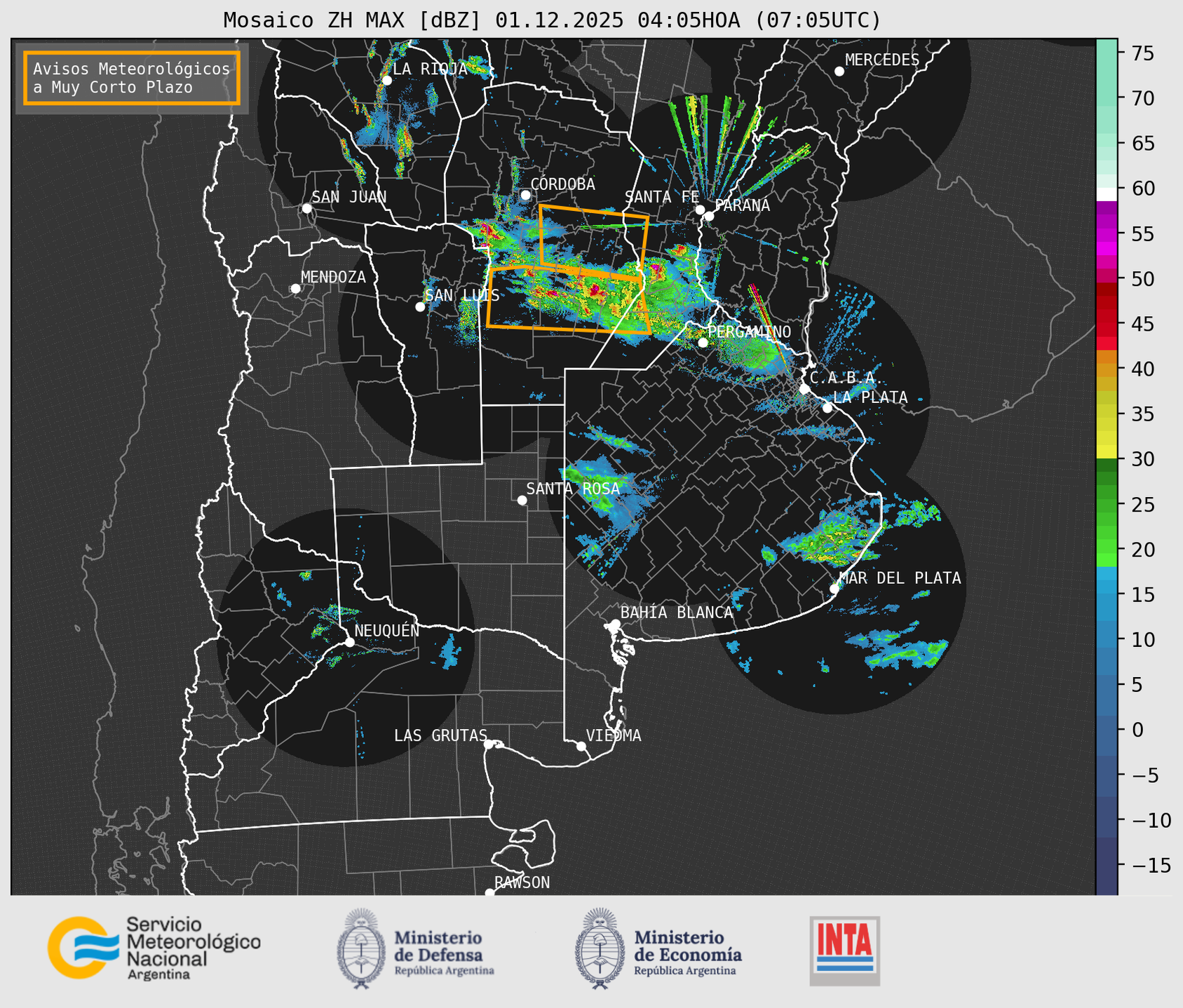Click the San Juan city marker dot

pyautogui.click(x=306, y=208)
